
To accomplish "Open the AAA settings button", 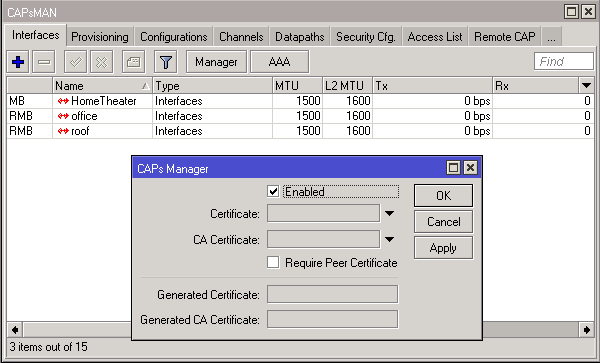I will click(279, 62).
